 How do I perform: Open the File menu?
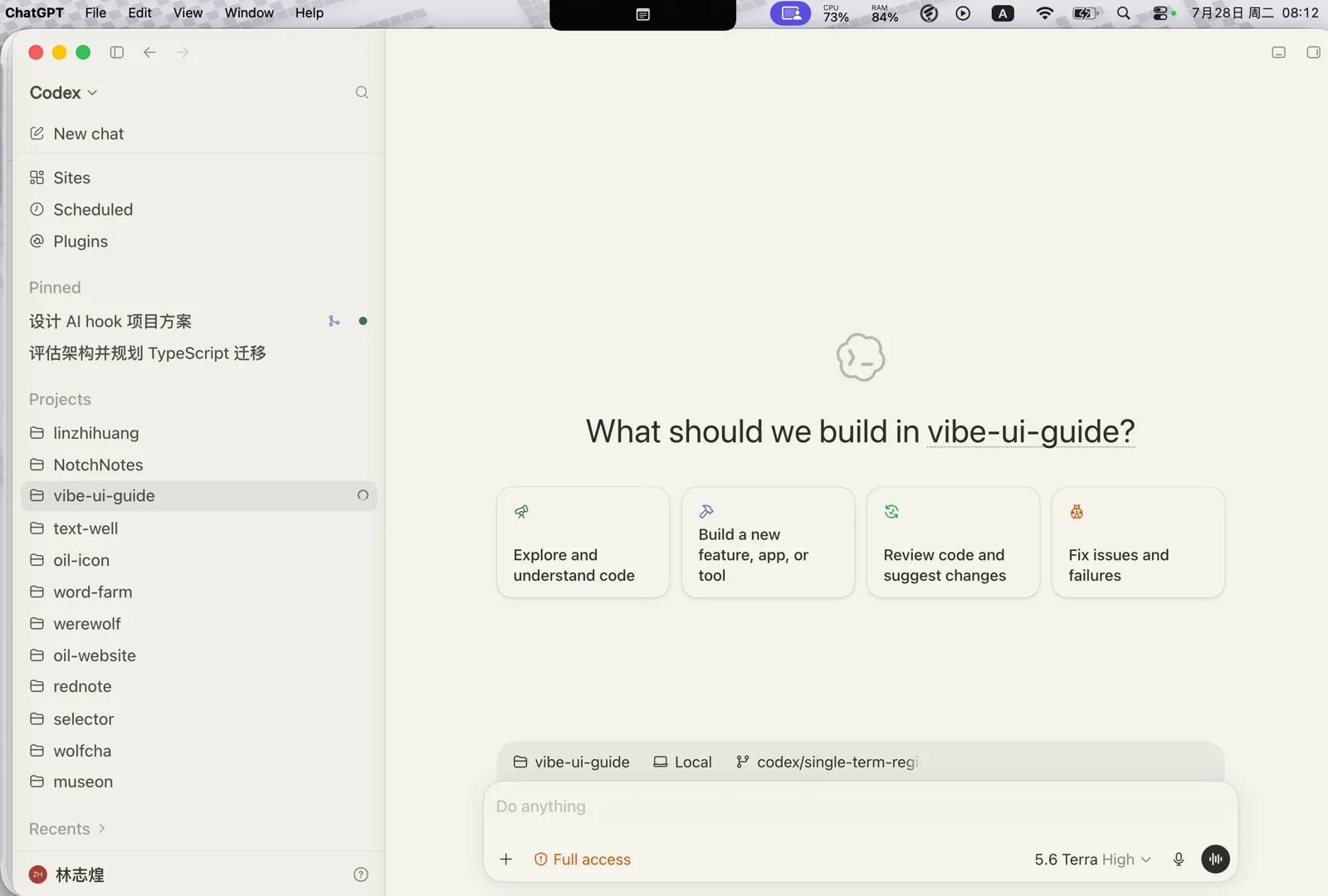[x=95, y=13]
